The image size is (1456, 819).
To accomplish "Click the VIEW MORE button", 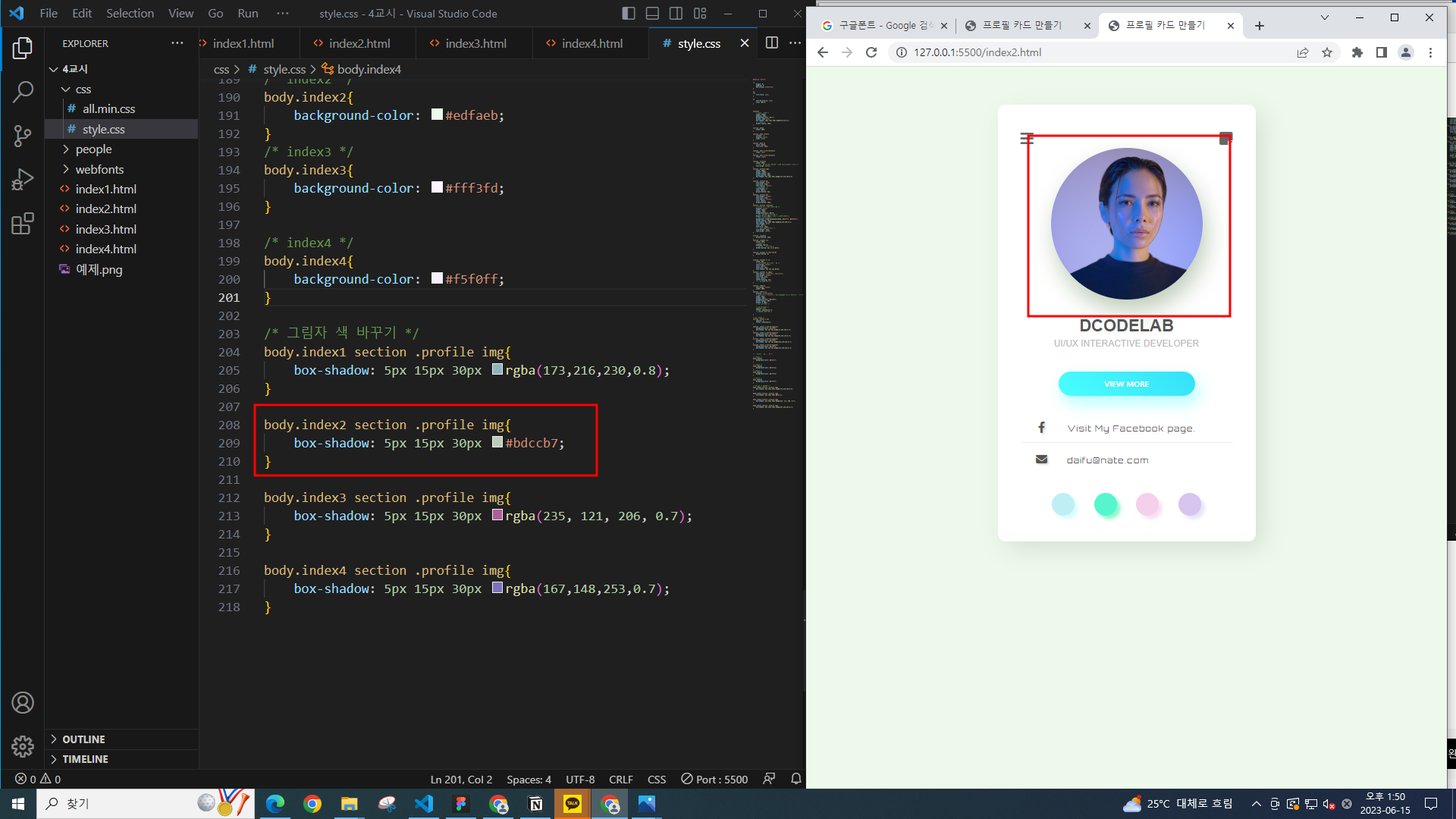I will [1126, 384].
